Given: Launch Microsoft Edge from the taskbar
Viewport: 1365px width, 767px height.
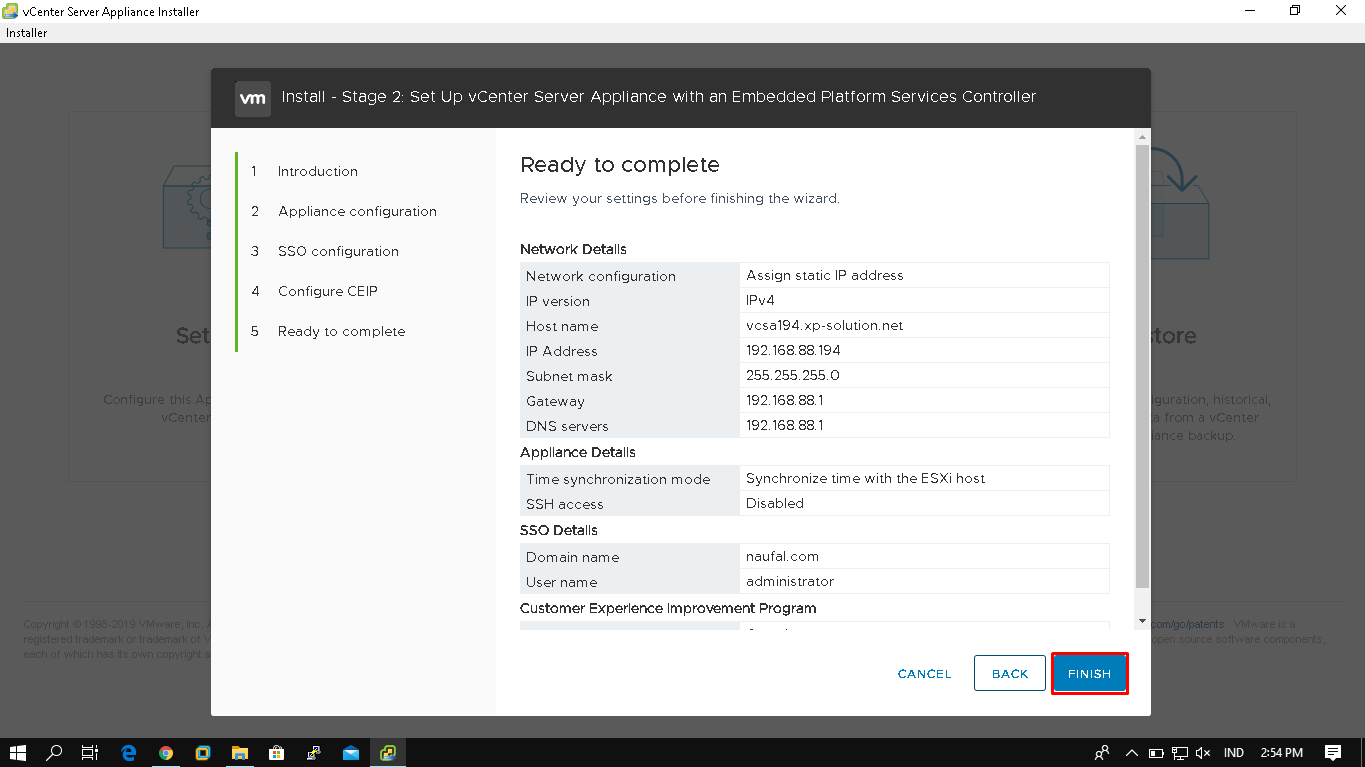Looking at the screenshot, I should 129,752.
